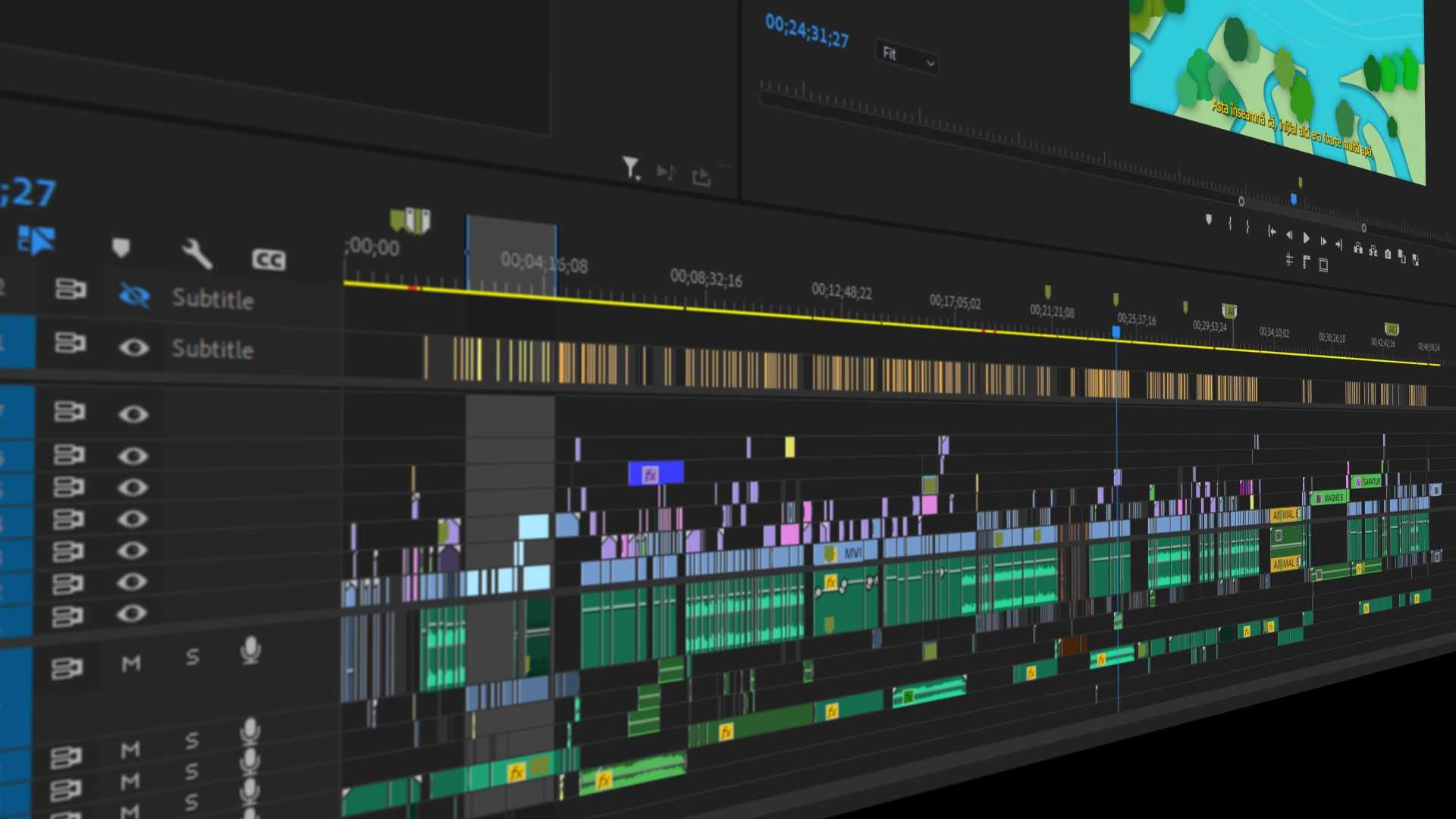
Task: Mute first audio track with M
Action: [131, 664]
